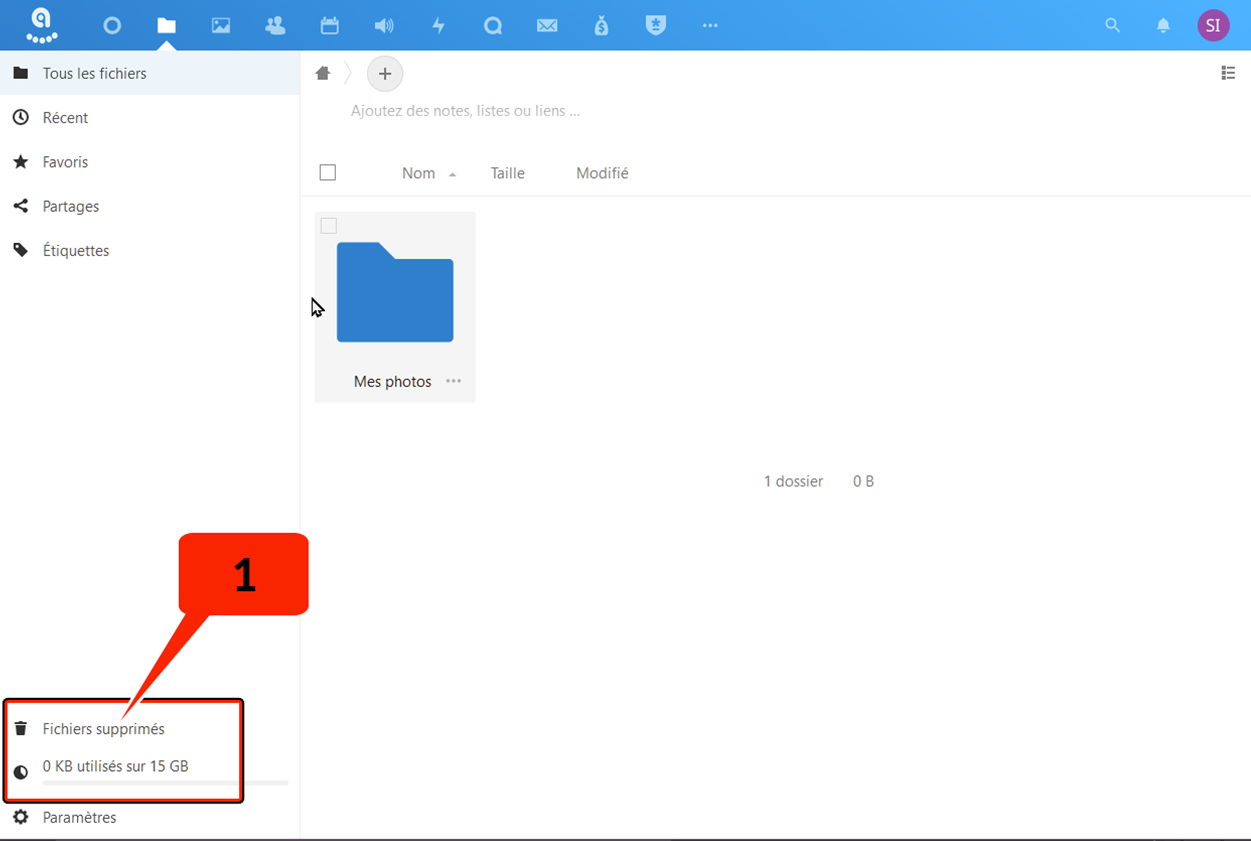Tick the select-all files checkbox
The width and height of the screenshot is (1251, 841).
coord(328,173)
